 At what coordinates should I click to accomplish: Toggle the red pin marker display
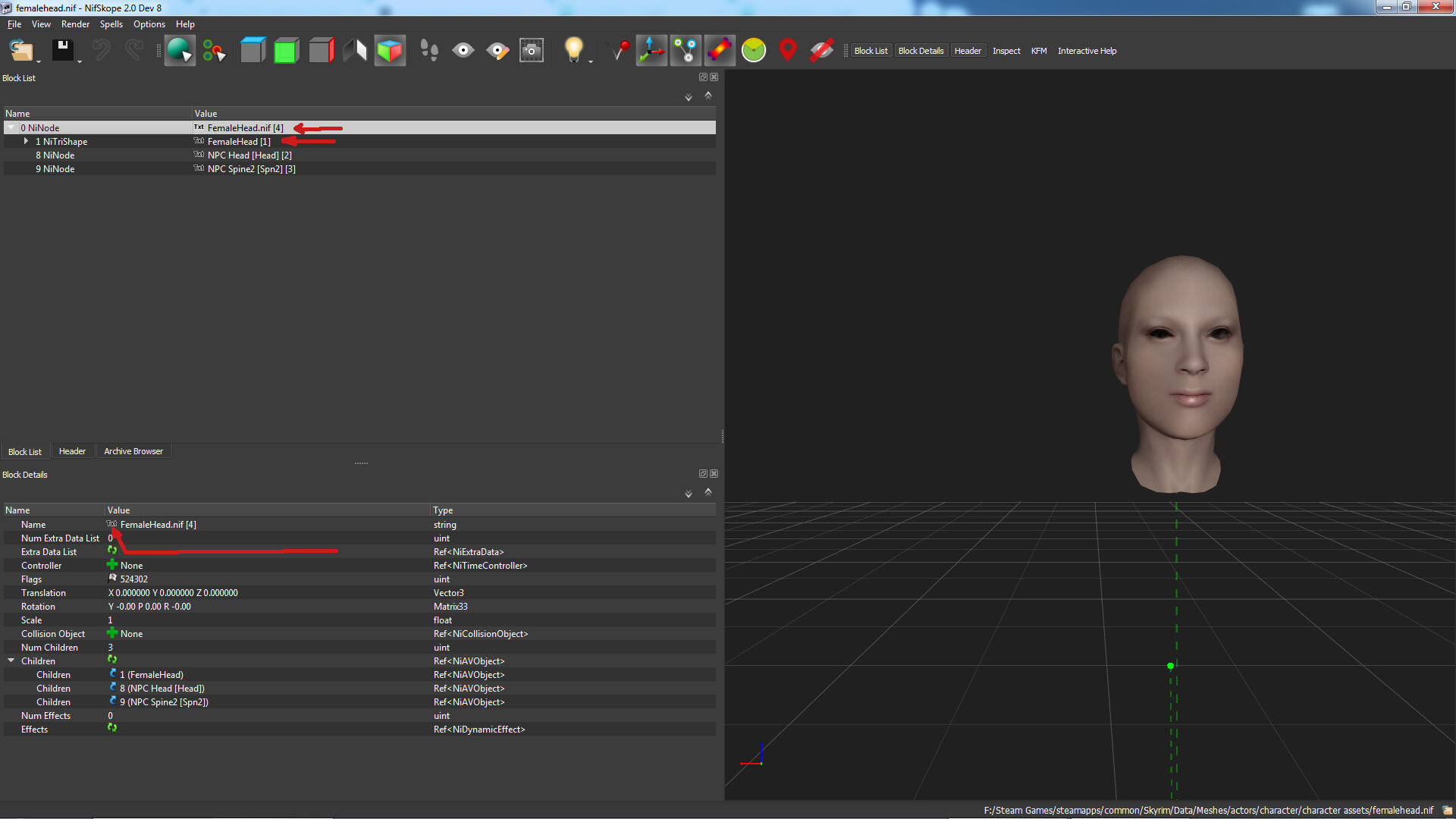coord(619,51)
